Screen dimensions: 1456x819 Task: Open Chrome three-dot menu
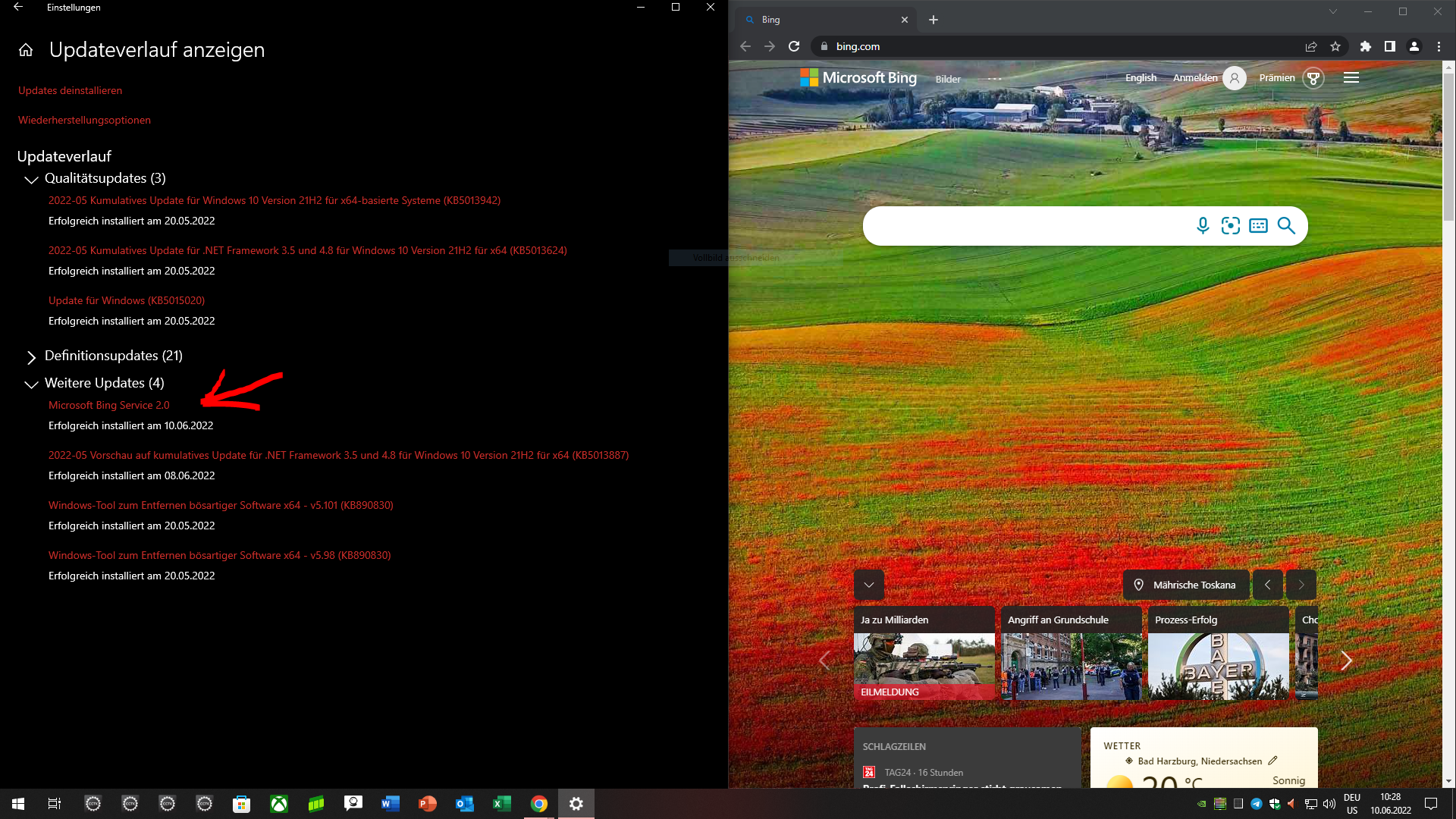1439,46
